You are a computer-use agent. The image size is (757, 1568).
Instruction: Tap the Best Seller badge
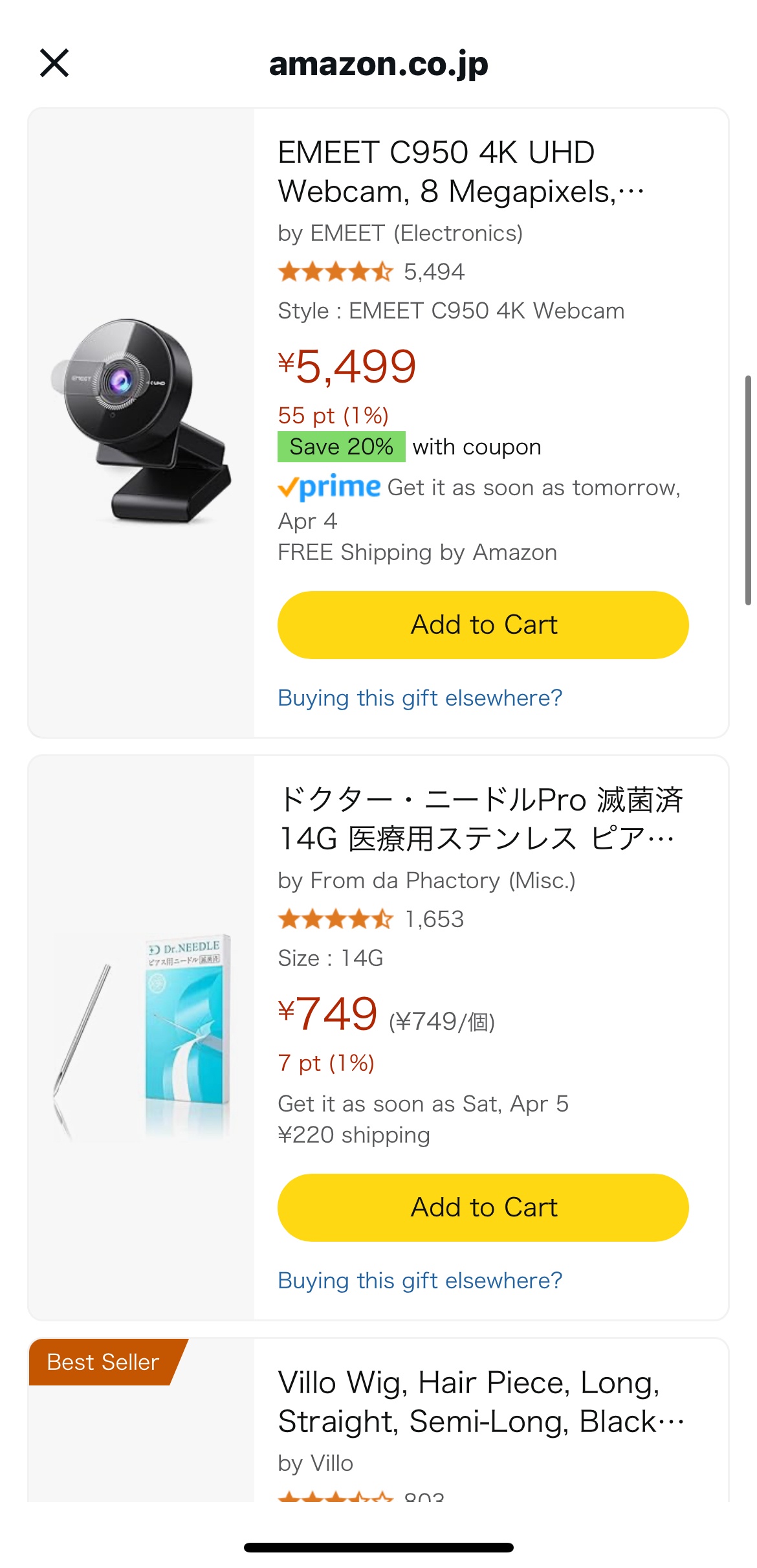[x=103, y=1362]
